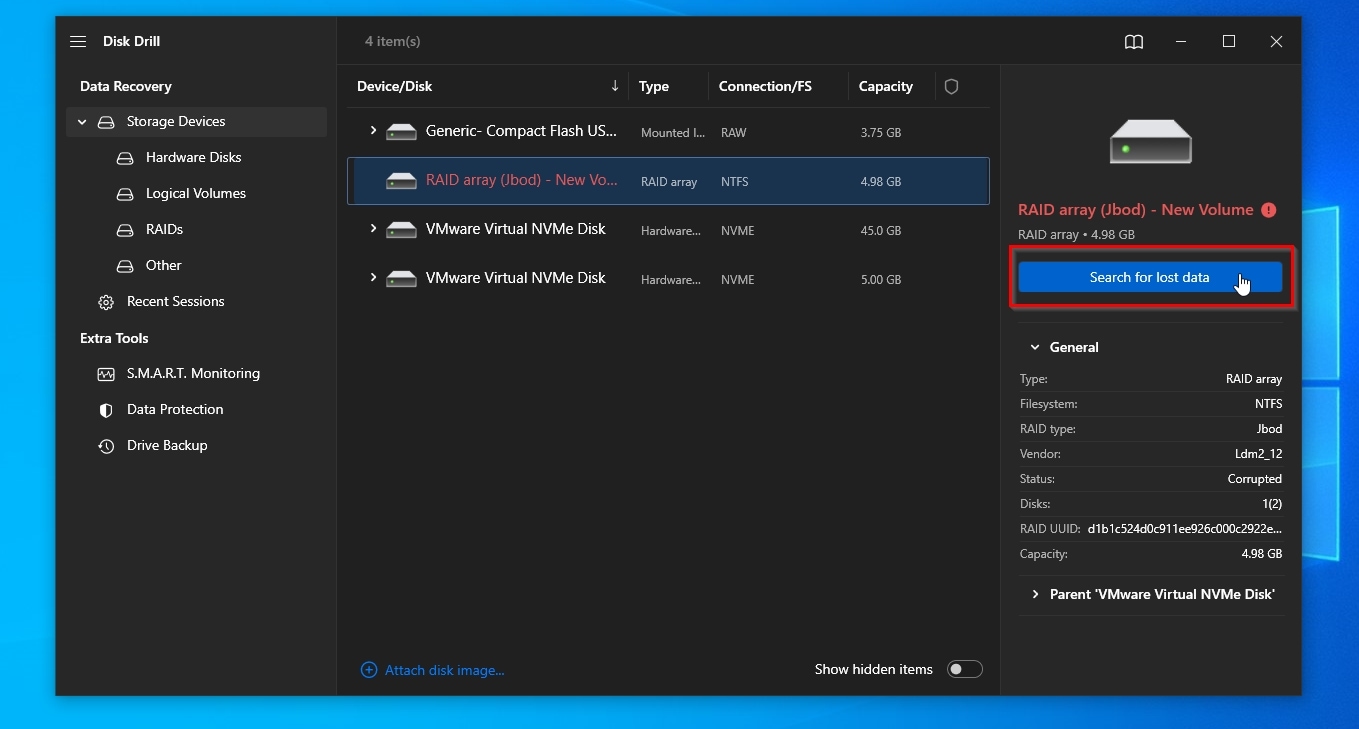Open the hamburger menu next to Disk Drill

point(78,42)
